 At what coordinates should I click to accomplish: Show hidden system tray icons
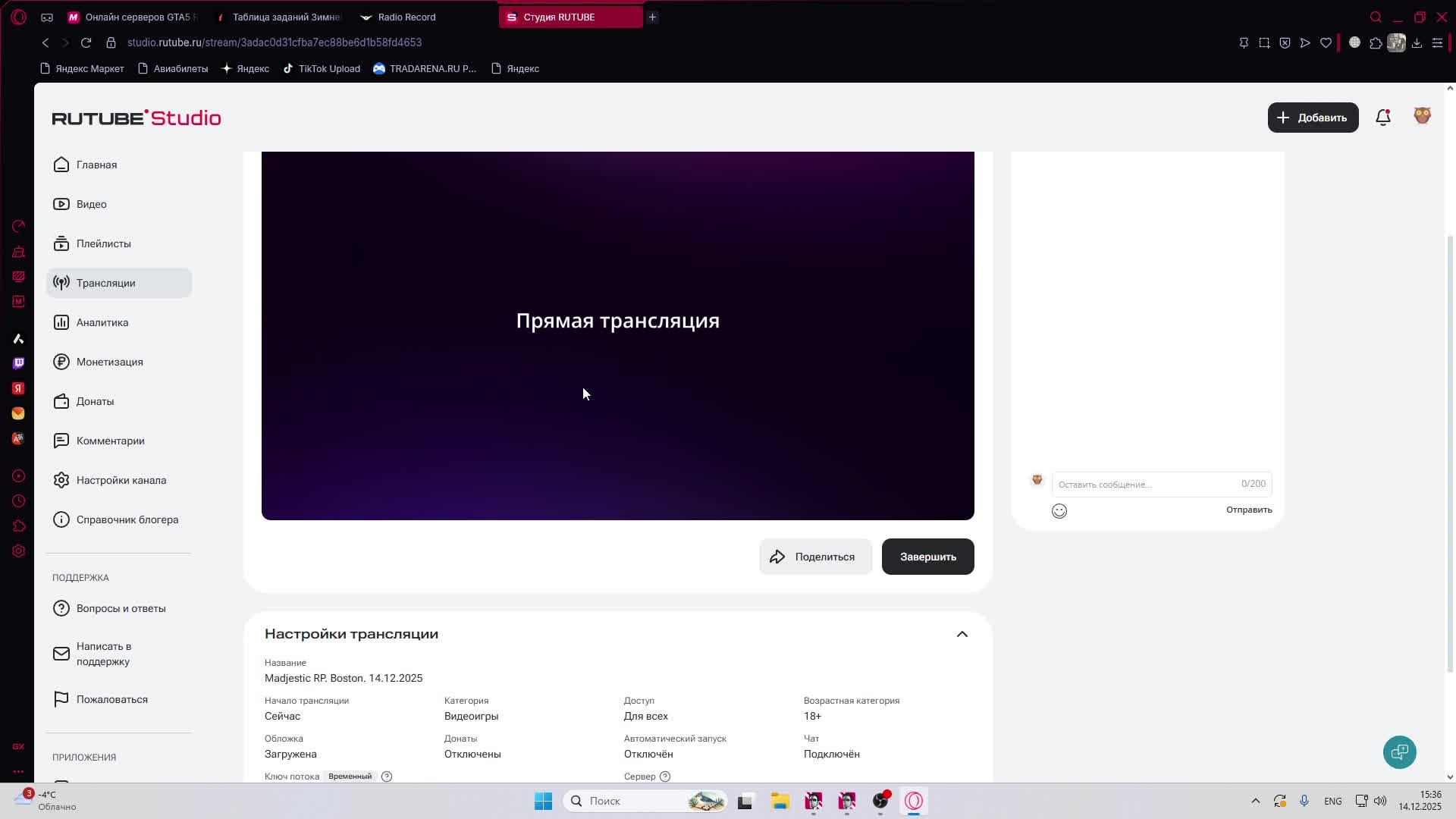(1255, 801)
